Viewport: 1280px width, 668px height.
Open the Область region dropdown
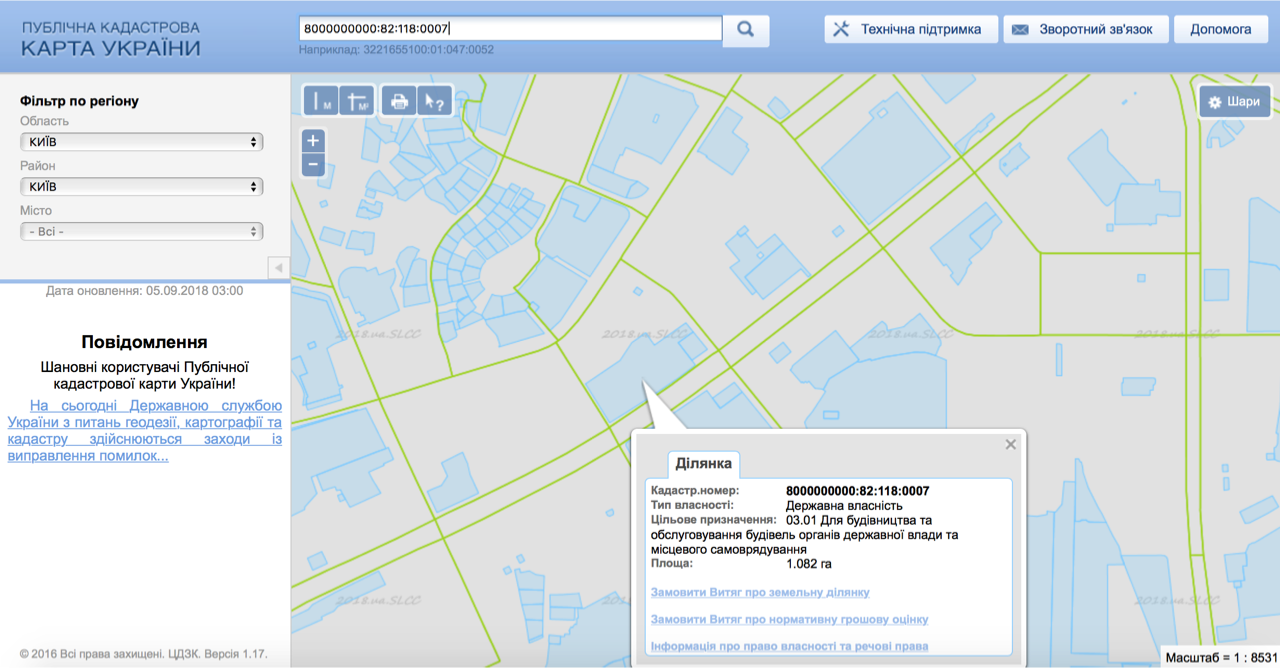(141, 142)
